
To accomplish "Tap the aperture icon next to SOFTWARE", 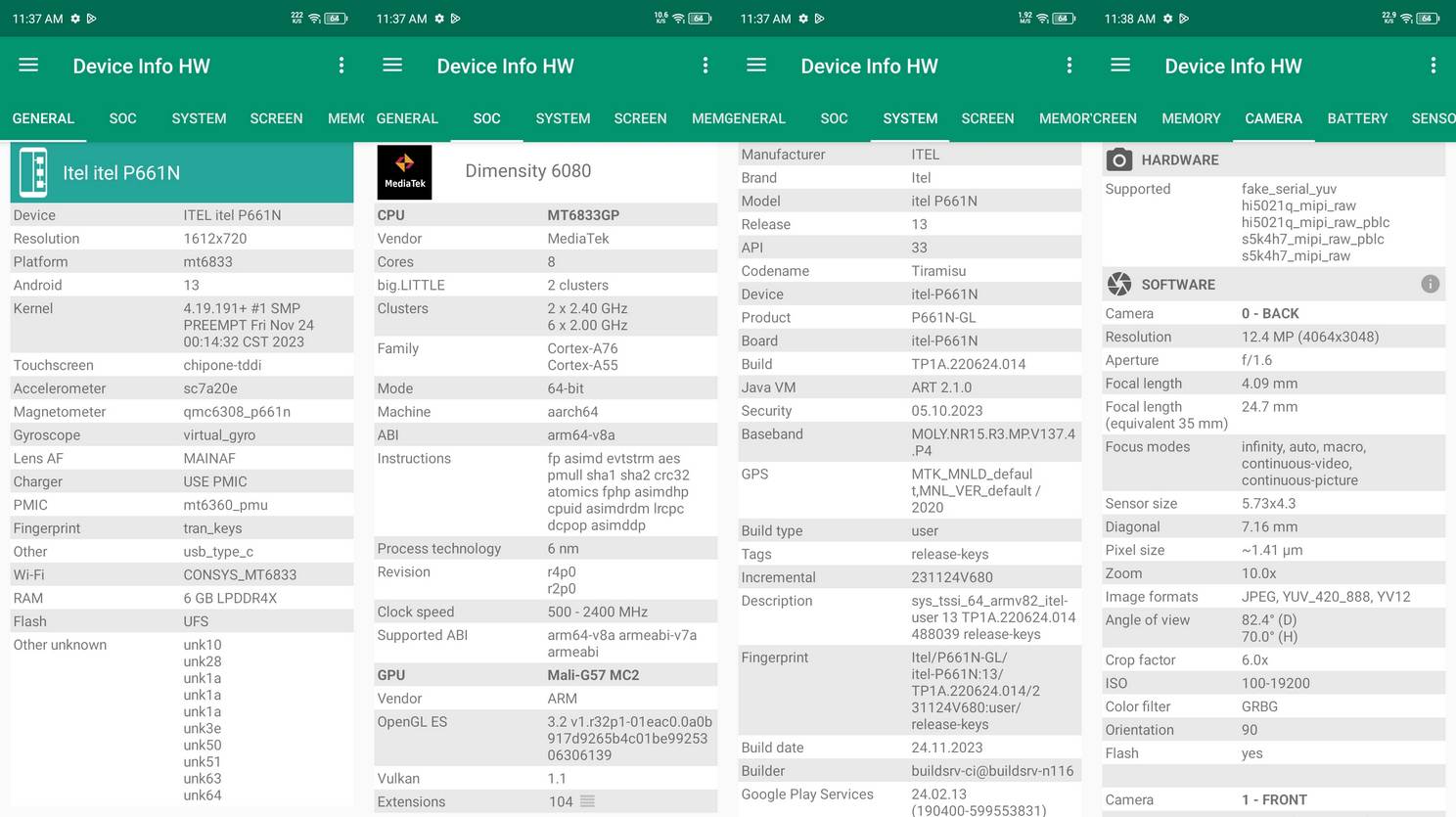I will pos(1119,284).
